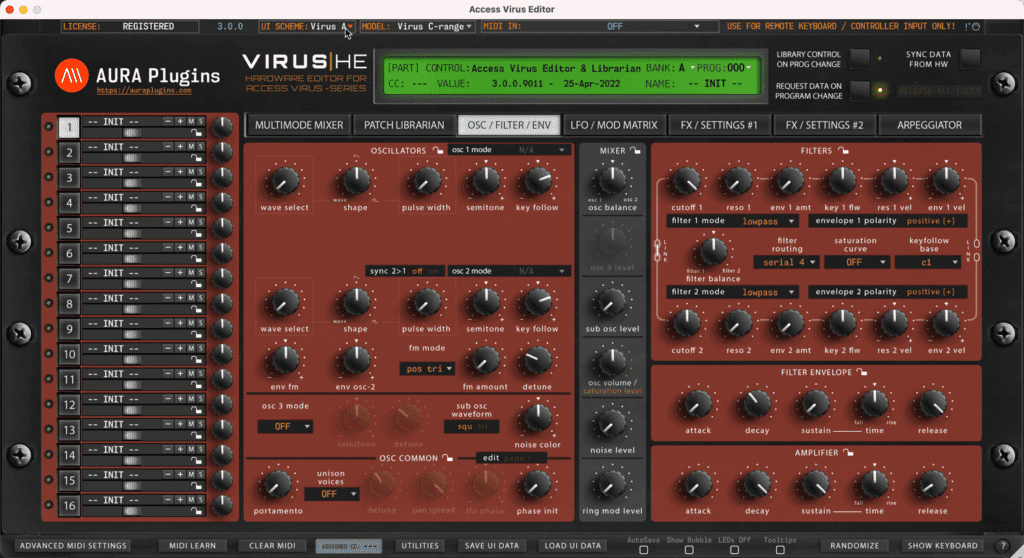Open the saturation curve OFF dropdown
The width and height of the screenshot is (1024, 558).
point(857,262)
